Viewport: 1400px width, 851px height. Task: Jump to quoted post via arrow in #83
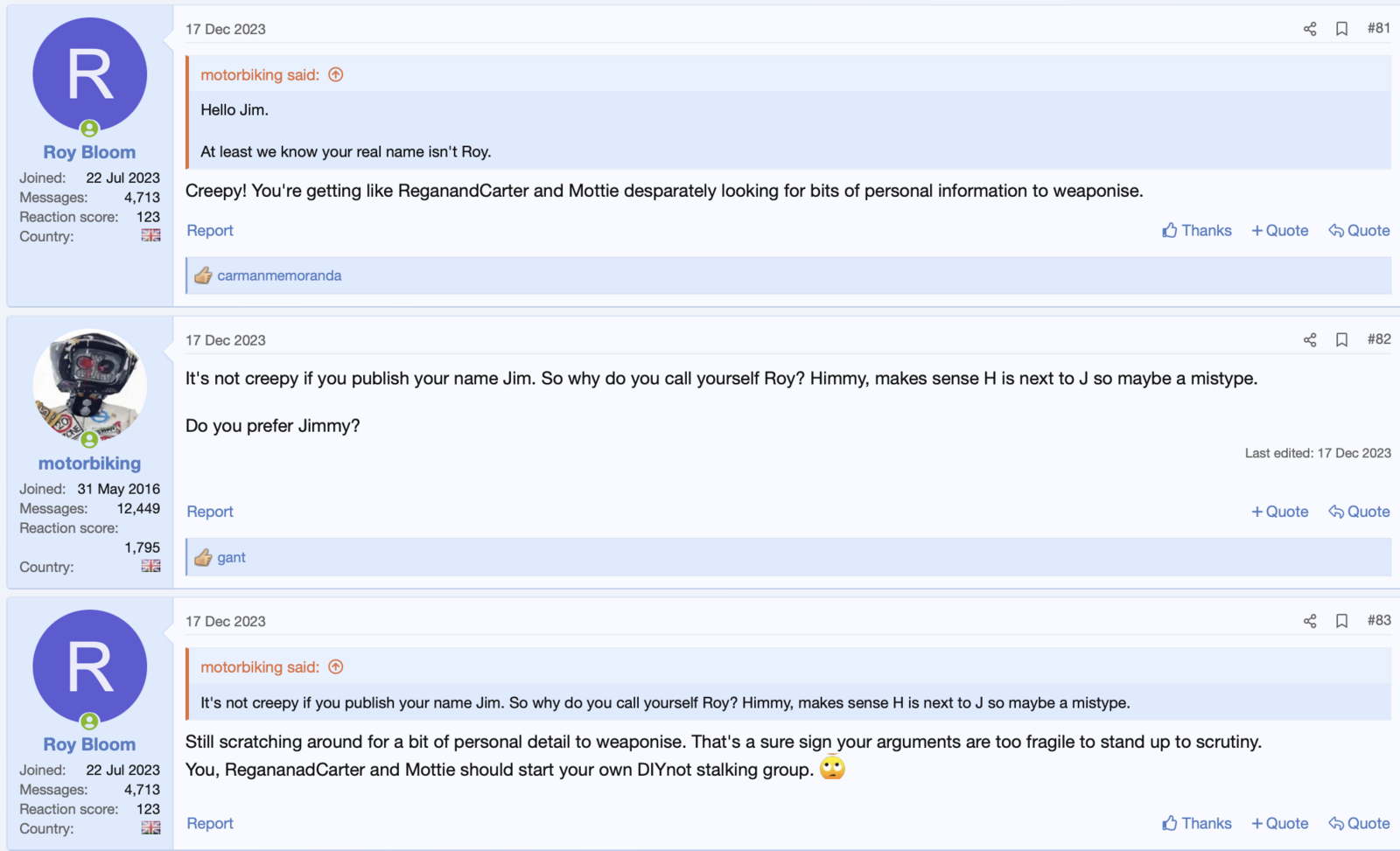pos(336,667)
